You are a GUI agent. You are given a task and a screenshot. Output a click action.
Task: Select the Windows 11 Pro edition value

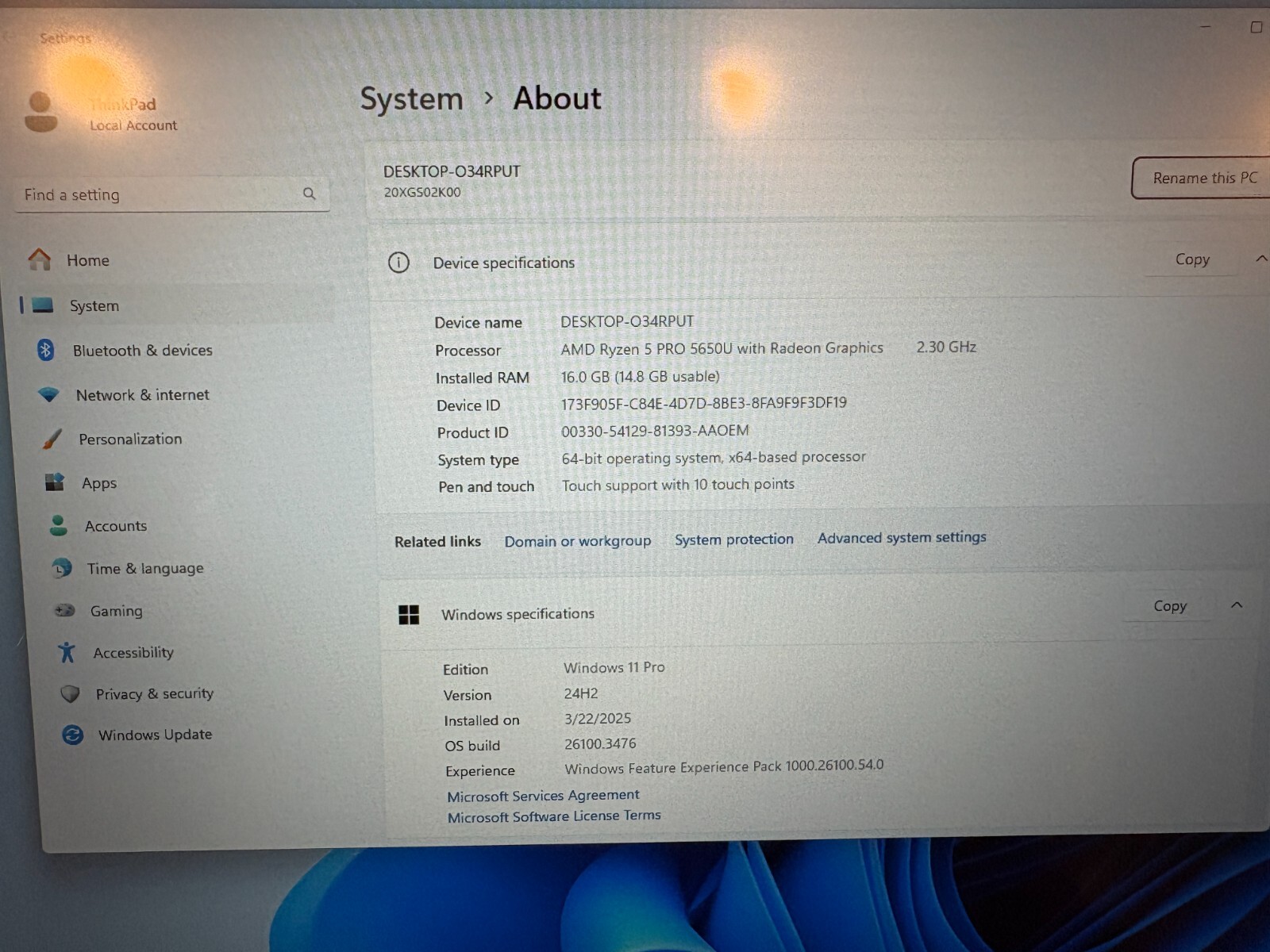[614, 667]
